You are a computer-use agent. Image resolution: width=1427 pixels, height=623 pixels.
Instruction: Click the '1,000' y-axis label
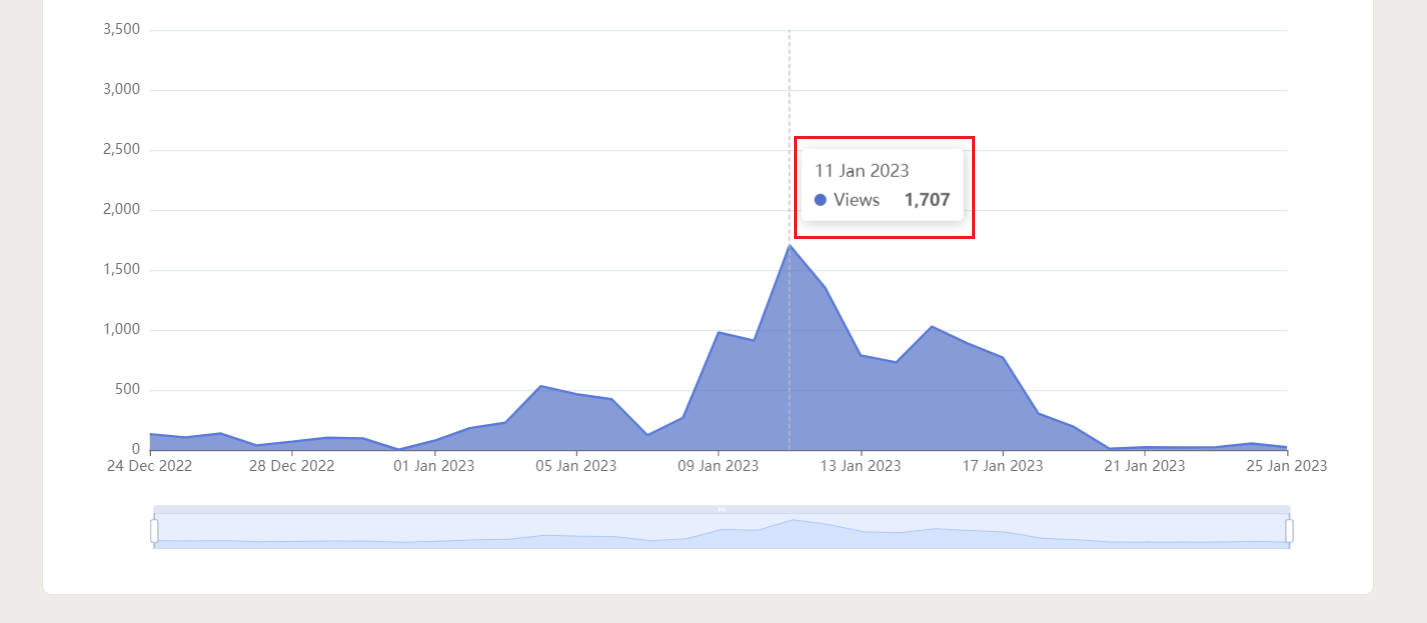(122, 330)
